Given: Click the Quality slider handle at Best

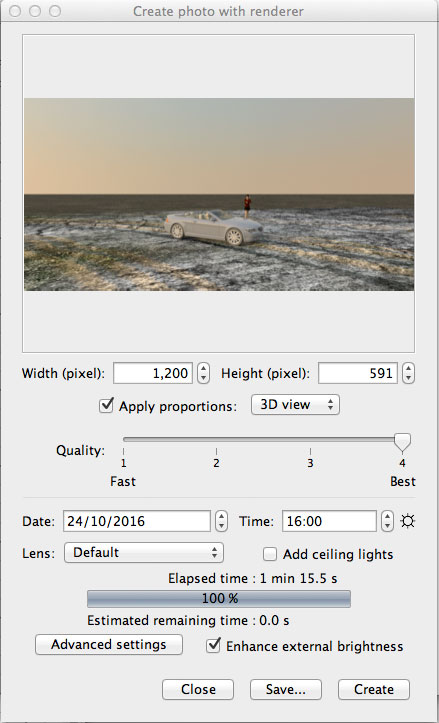Looking at the screenshot, I should (x=403, y=442).
